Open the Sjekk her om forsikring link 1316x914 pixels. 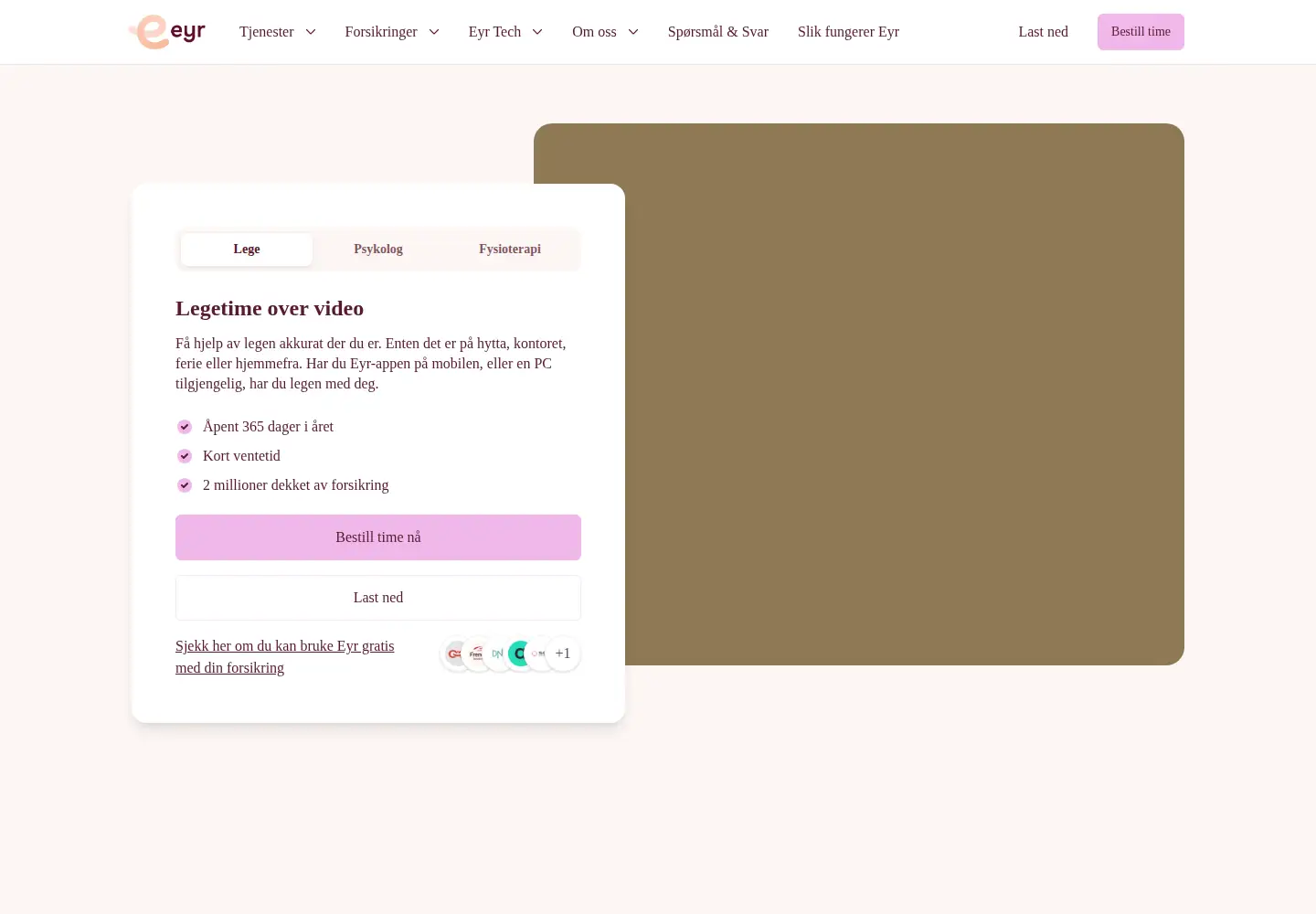click(x=285, y=657)
